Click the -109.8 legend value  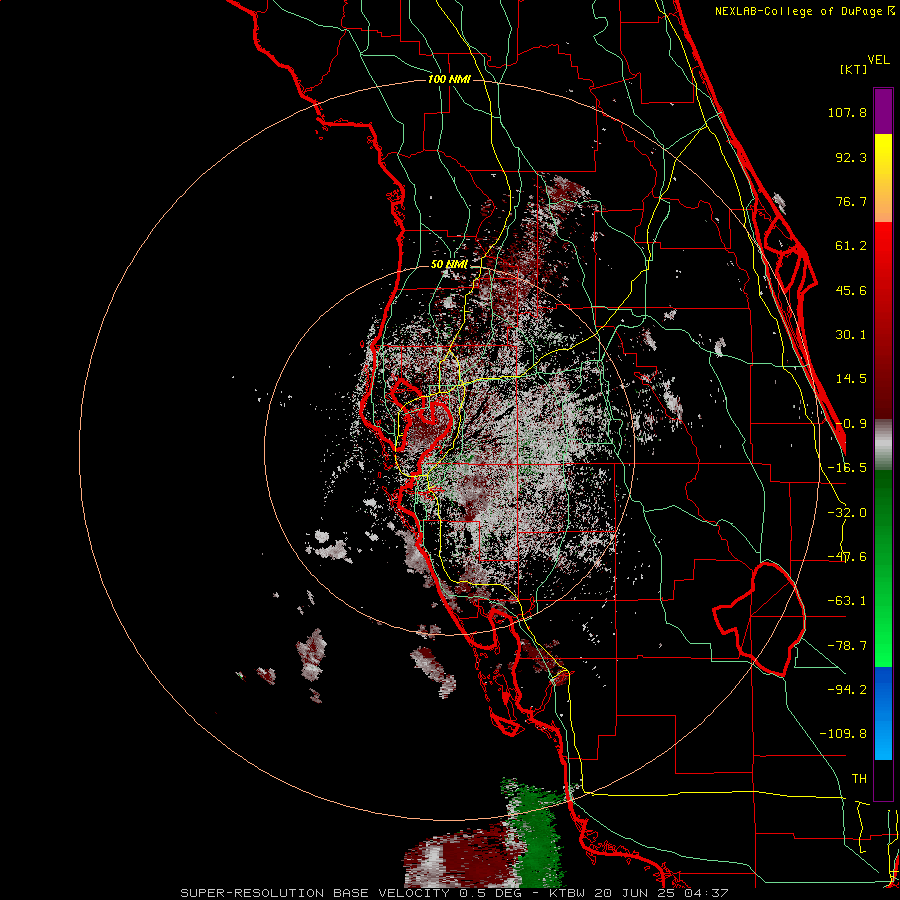843,734
